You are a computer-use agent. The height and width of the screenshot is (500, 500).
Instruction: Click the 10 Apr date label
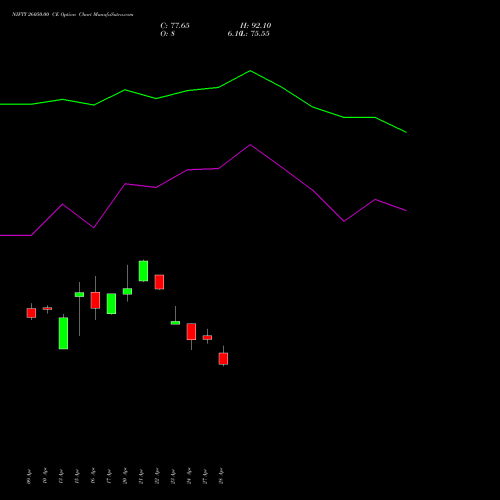pyautogui.click(x=45, y=476)
